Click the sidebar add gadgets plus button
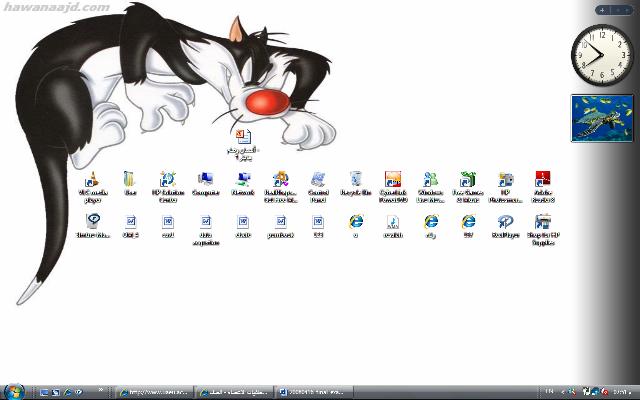 (x=602, y=10)
